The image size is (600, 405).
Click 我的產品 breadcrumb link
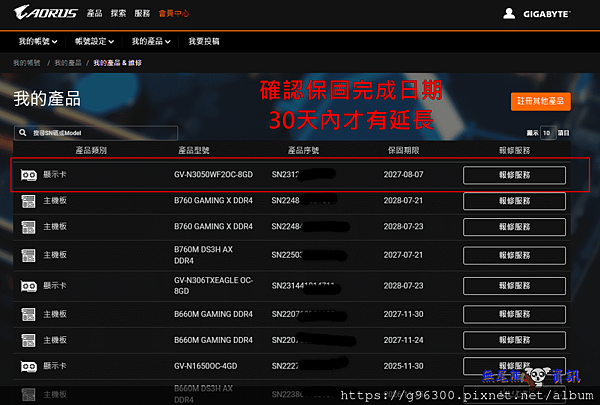(x=68, y=63)
